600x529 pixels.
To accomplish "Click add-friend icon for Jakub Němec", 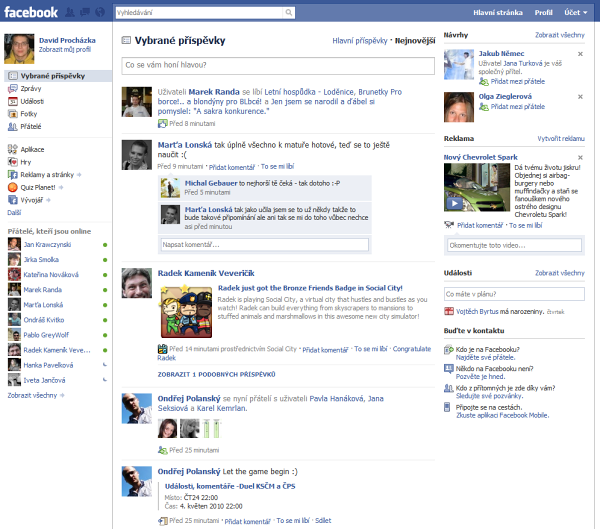I will pyautogui.click(x=484, y=82).
